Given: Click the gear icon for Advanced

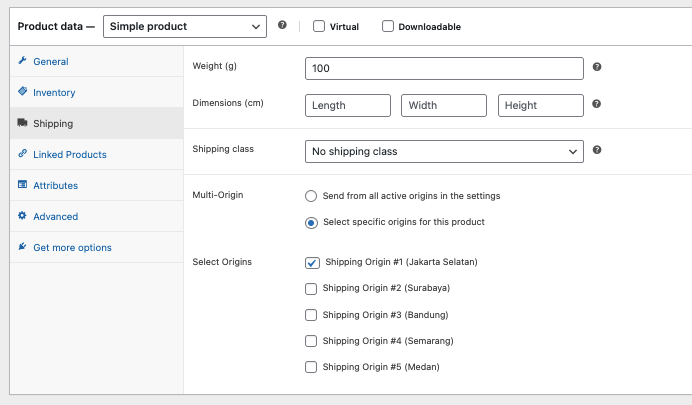Looking at the screenshot, I should pos(22,216).
